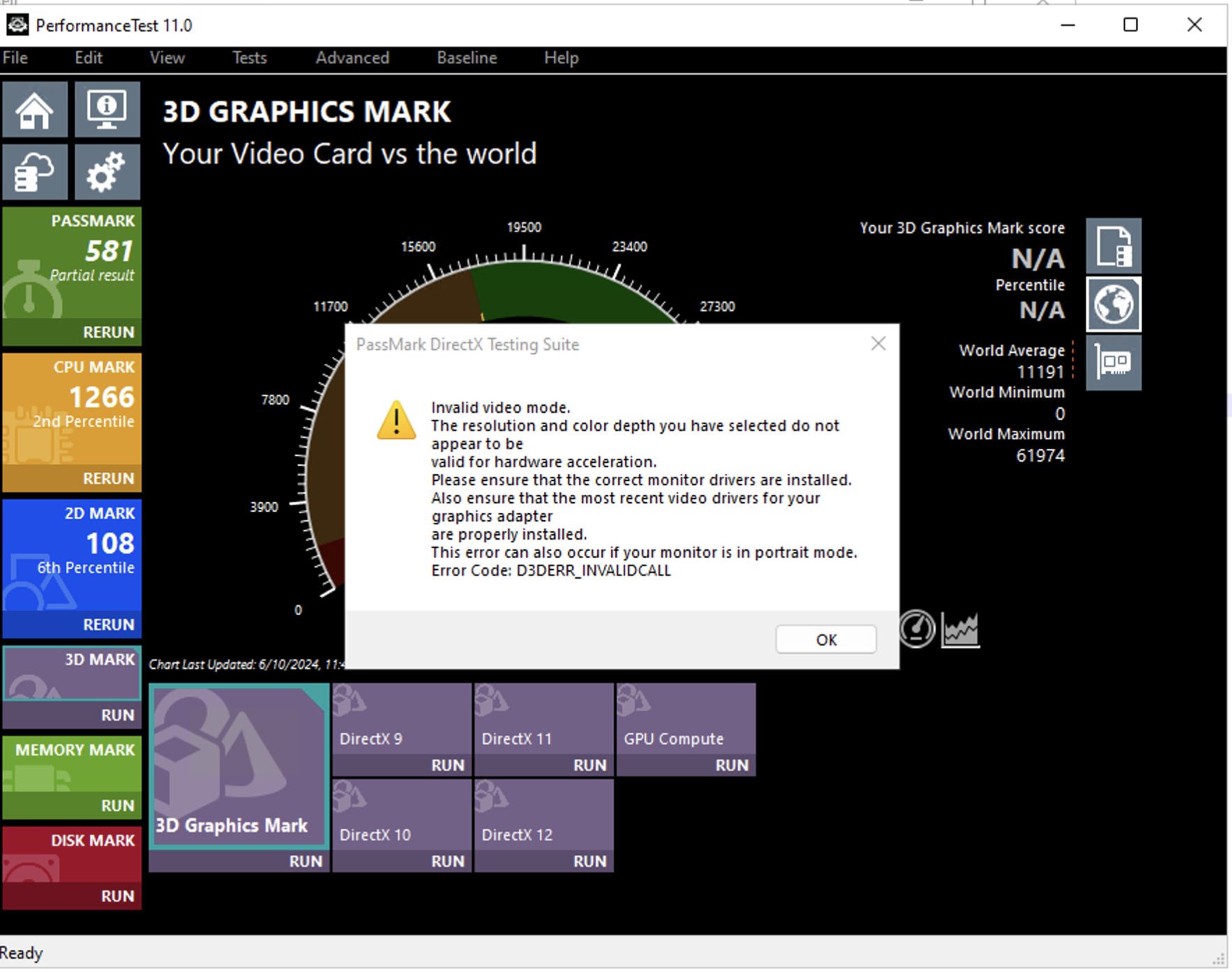Select the DirectX 11 test tile
Screen dimensions: 1232x972
pyautogui.click(x=544, y=718)
